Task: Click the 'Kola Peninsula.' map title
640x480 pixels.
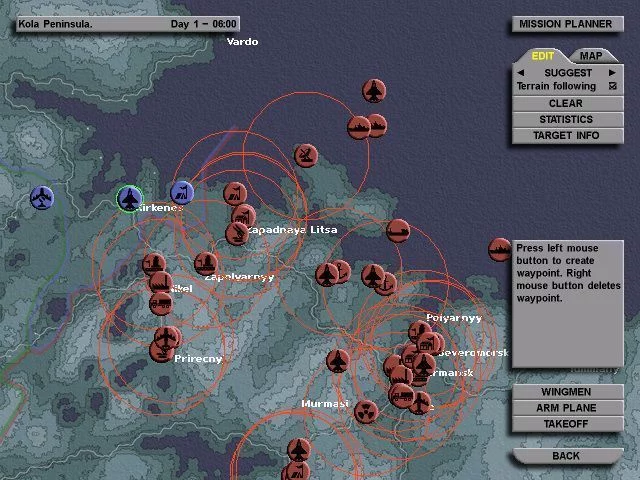Action: (56, 24)
